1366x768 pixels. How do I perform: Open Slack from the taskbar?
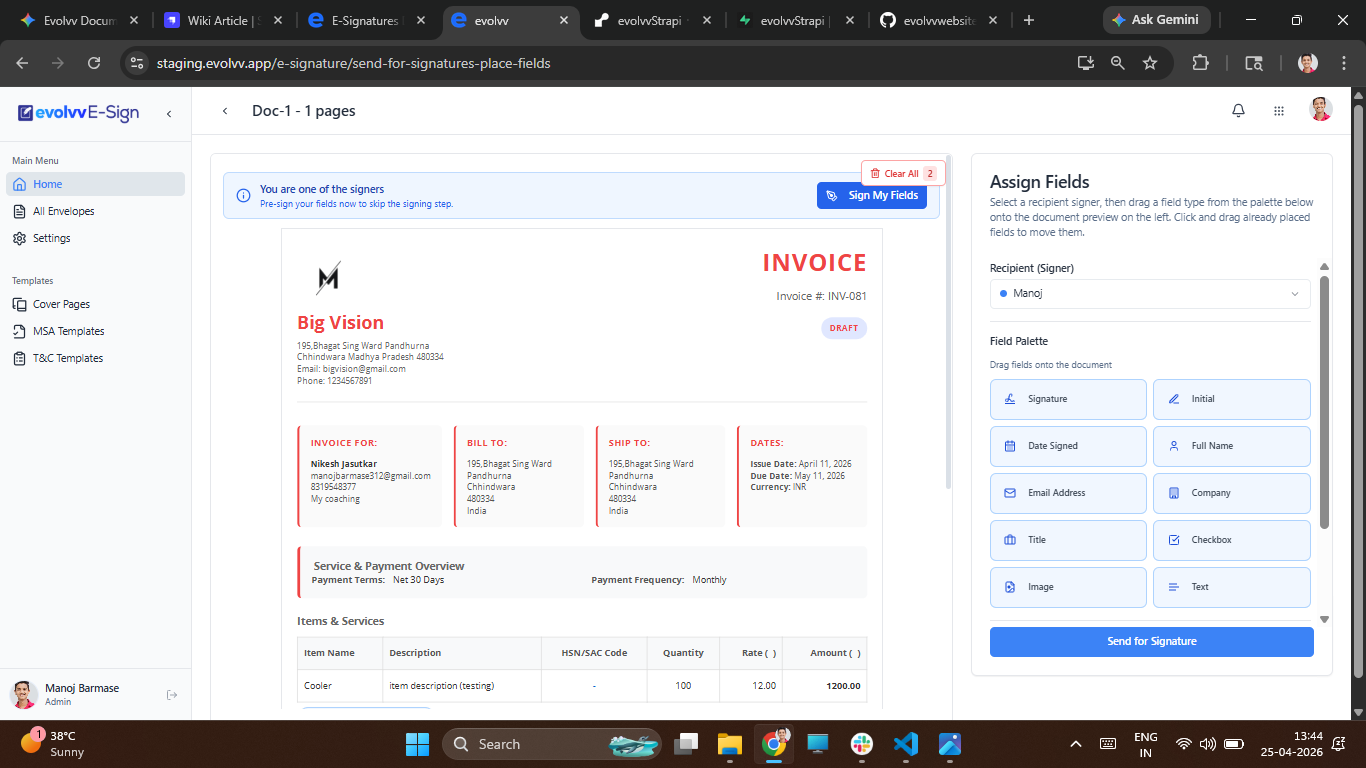pos(862,744)
